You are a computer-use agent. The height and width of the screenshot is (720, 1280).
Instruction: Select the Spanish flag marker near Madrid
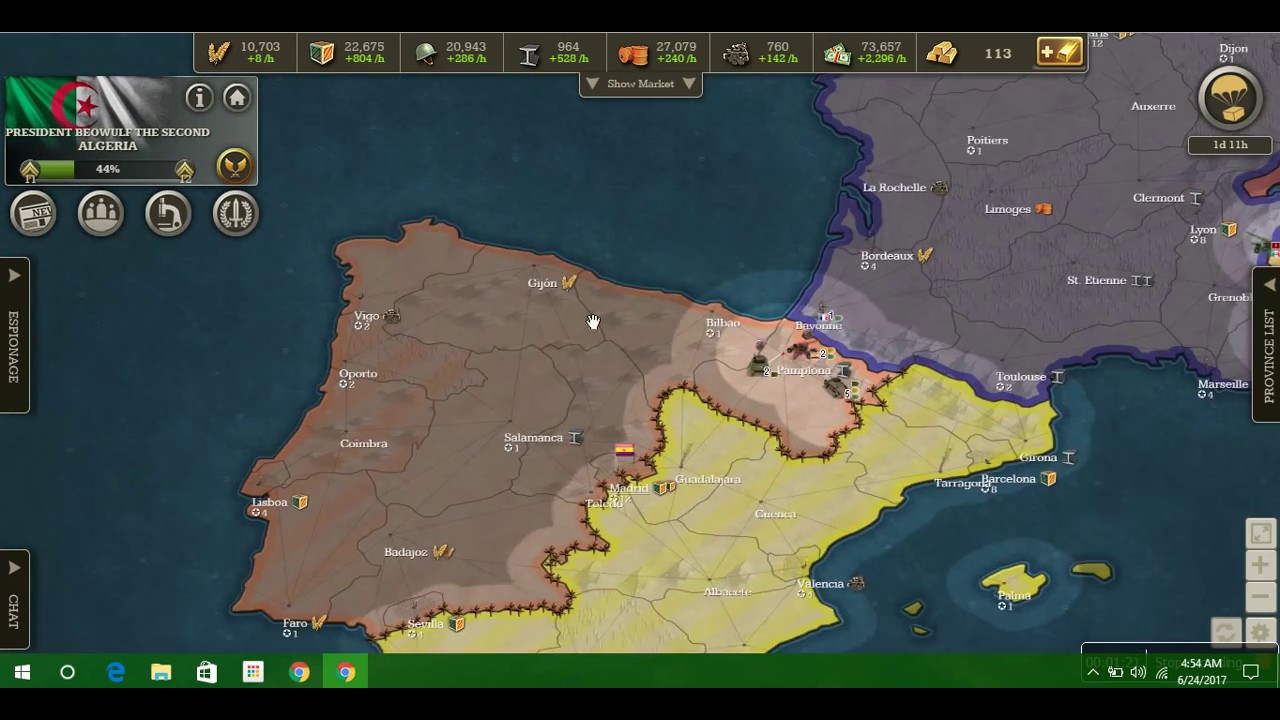tap(624, 452)
